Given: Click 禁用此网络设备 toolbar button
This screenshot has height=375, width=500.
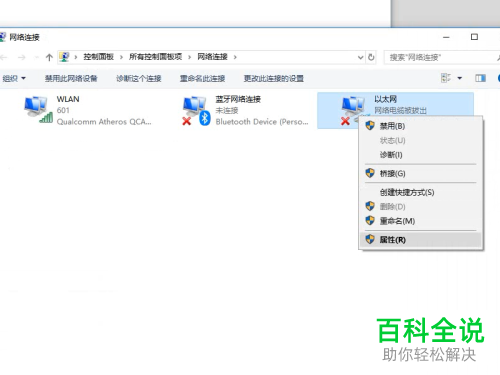Looking at the screenshot, I should coord(71,78).
